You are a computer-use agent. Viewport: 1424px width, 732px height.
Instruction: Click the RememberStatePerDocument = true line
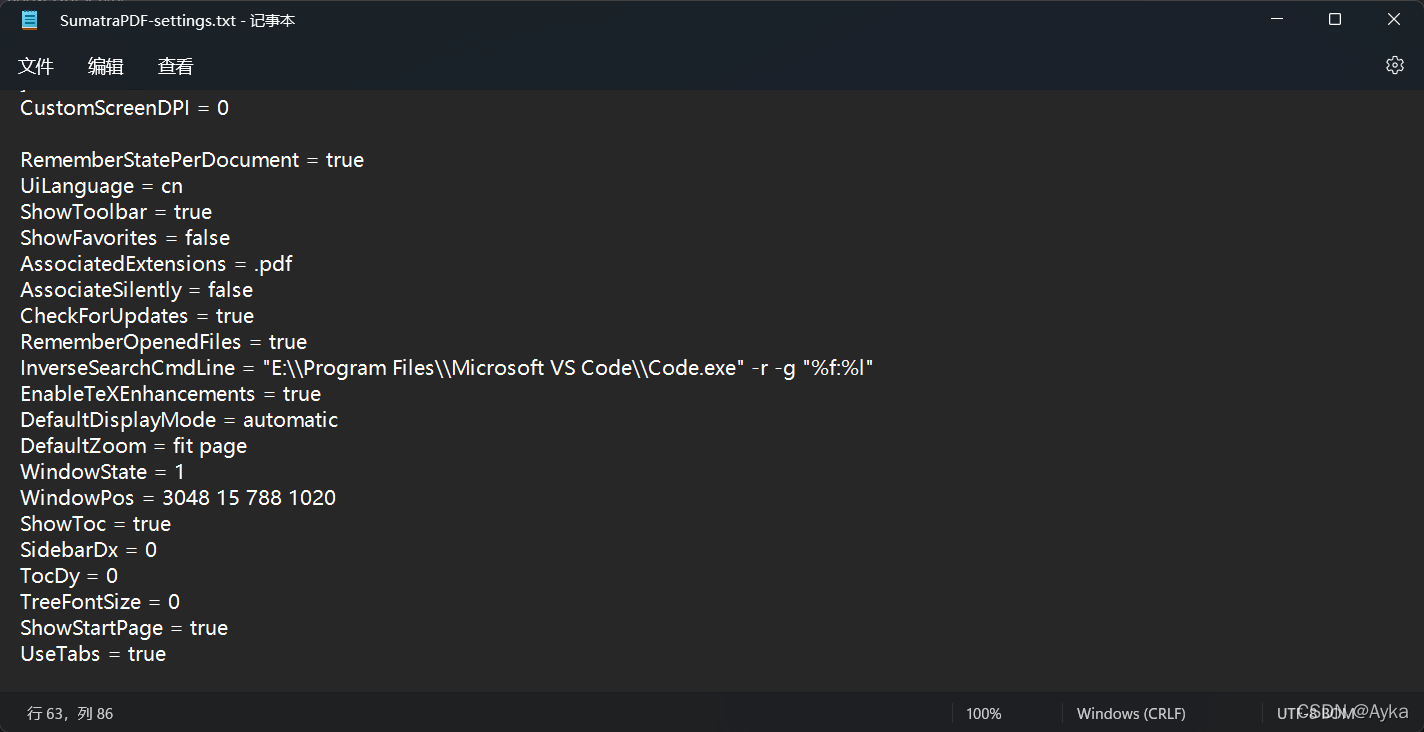[x=192, y=160]
